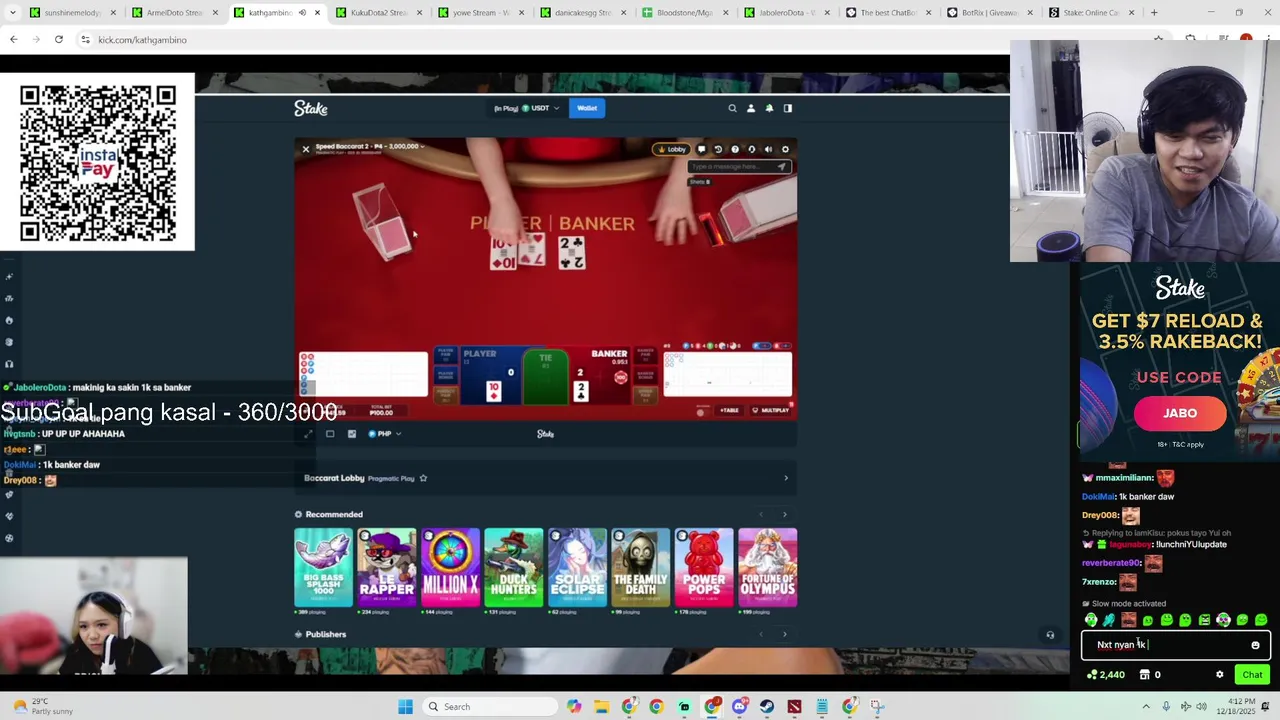
Task: Open the PHP display currency dropdown
Action: click(385, 434)
